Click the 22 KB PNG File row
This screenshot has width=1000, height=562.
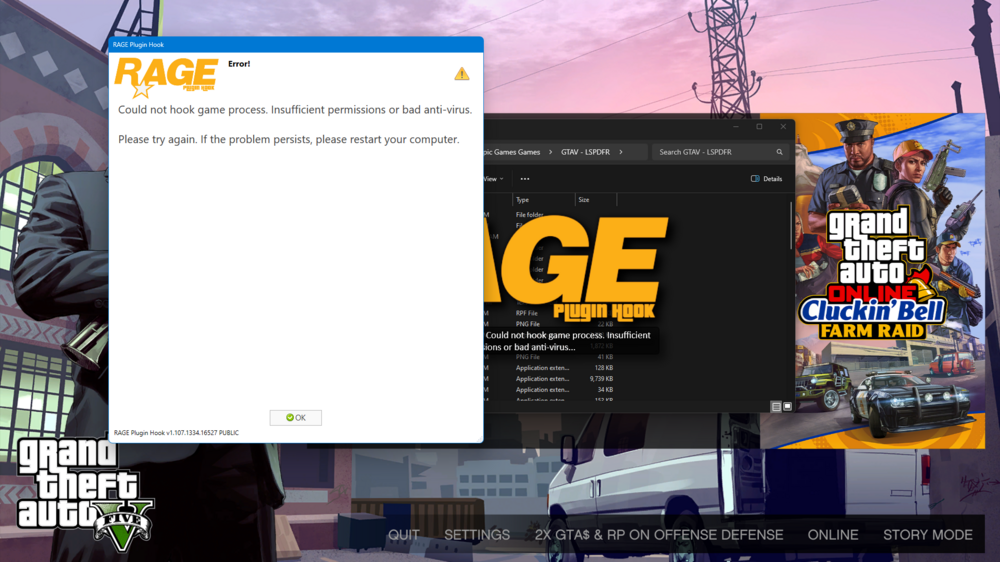point(549,324)
